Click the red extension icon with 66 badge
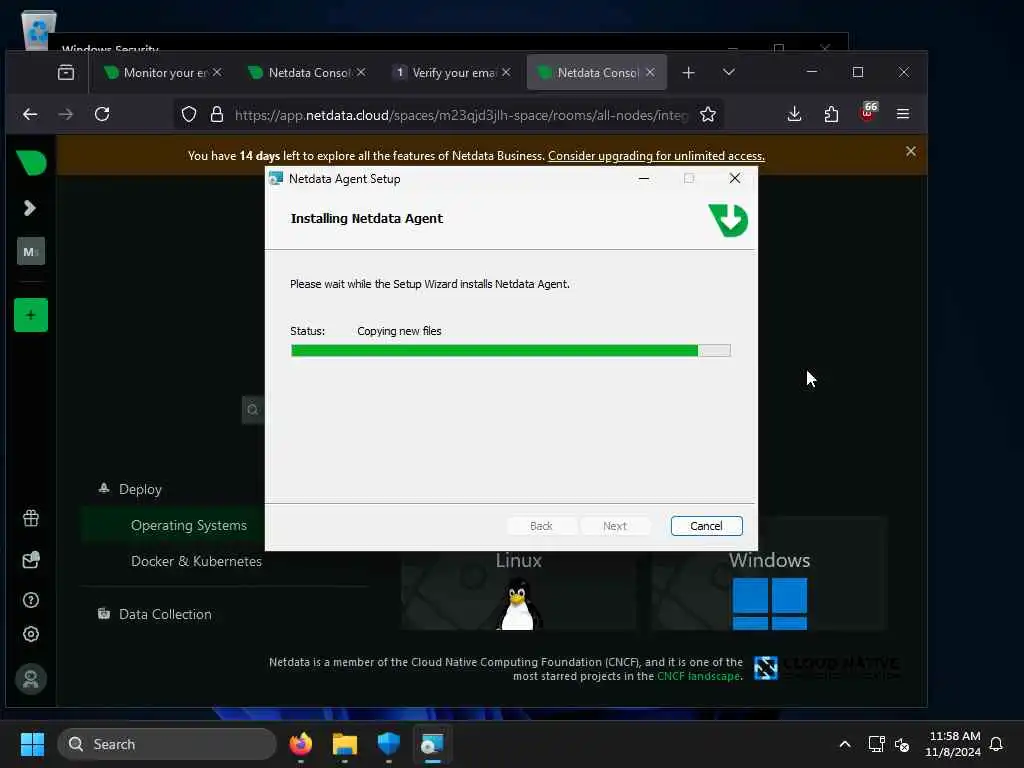 [x=868, y=112]
